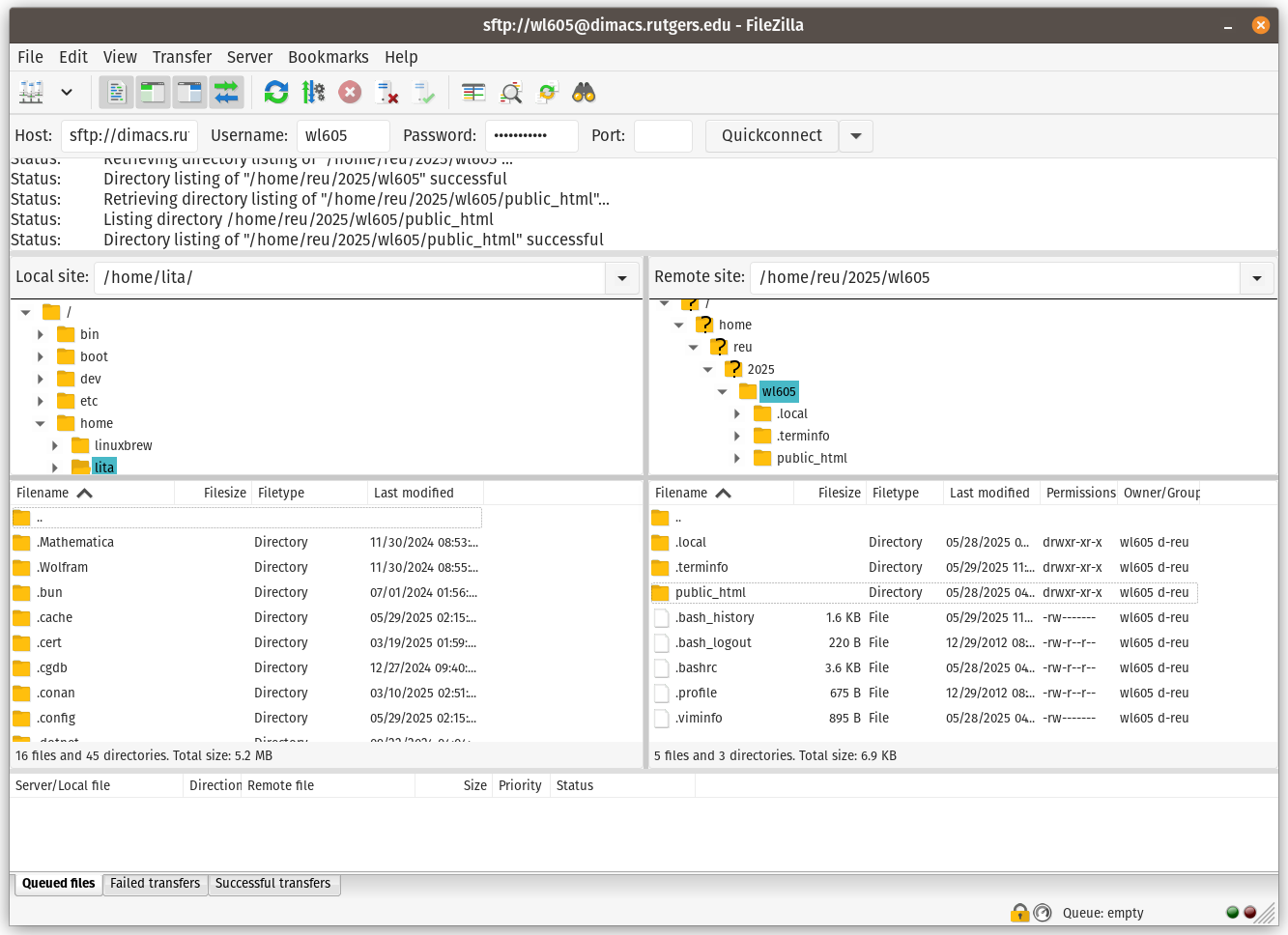This screenshot has width=1288, height=935.
Task: Toggle processing of transfer queue
Action: [313, 93]
